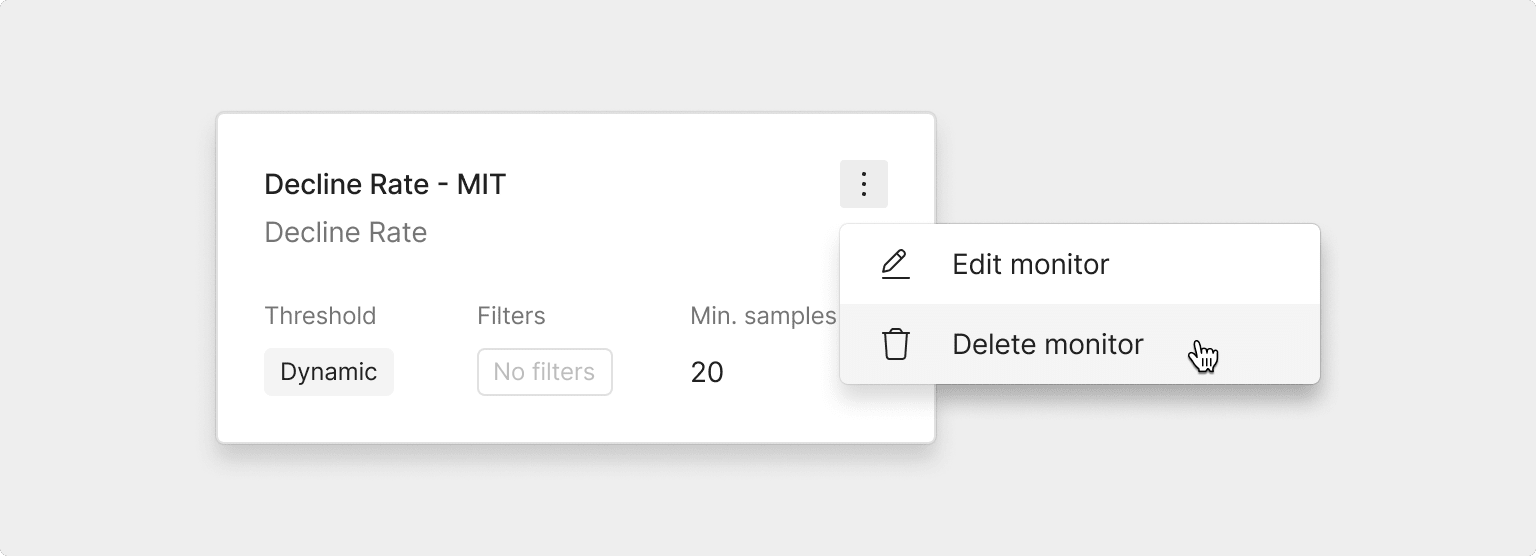
Task: Select Edit monitor from the menu
Action: tap(1080, 264)
